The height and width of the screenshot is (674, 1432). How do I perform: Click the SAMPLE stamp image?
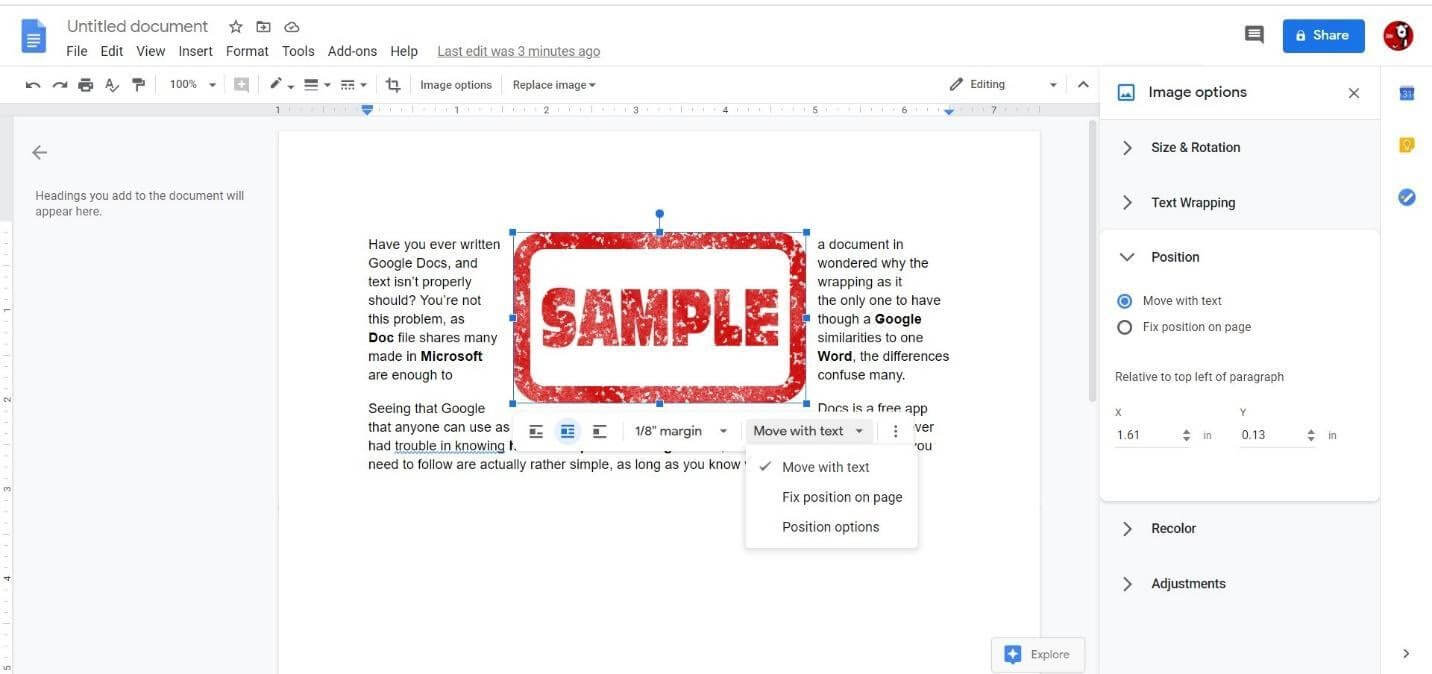tap(659, 318)
